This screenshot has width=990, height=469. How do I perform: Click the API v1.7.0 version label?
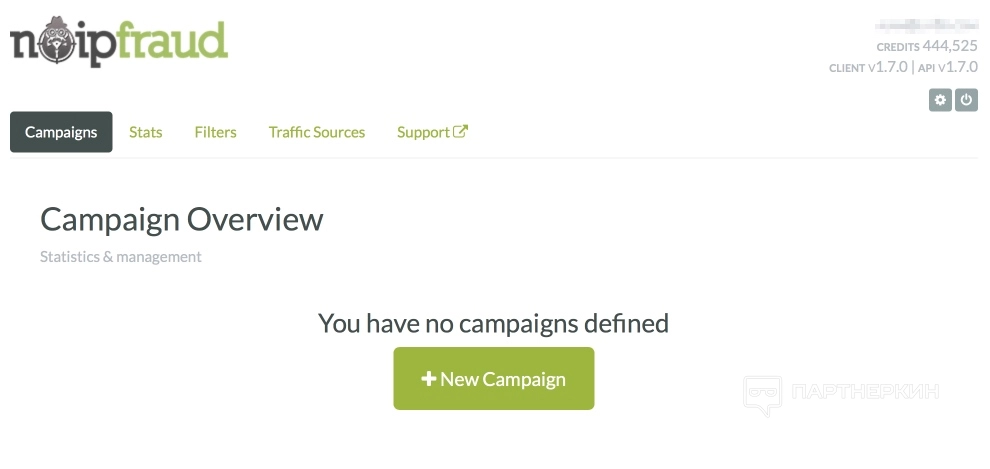(949, 67)
